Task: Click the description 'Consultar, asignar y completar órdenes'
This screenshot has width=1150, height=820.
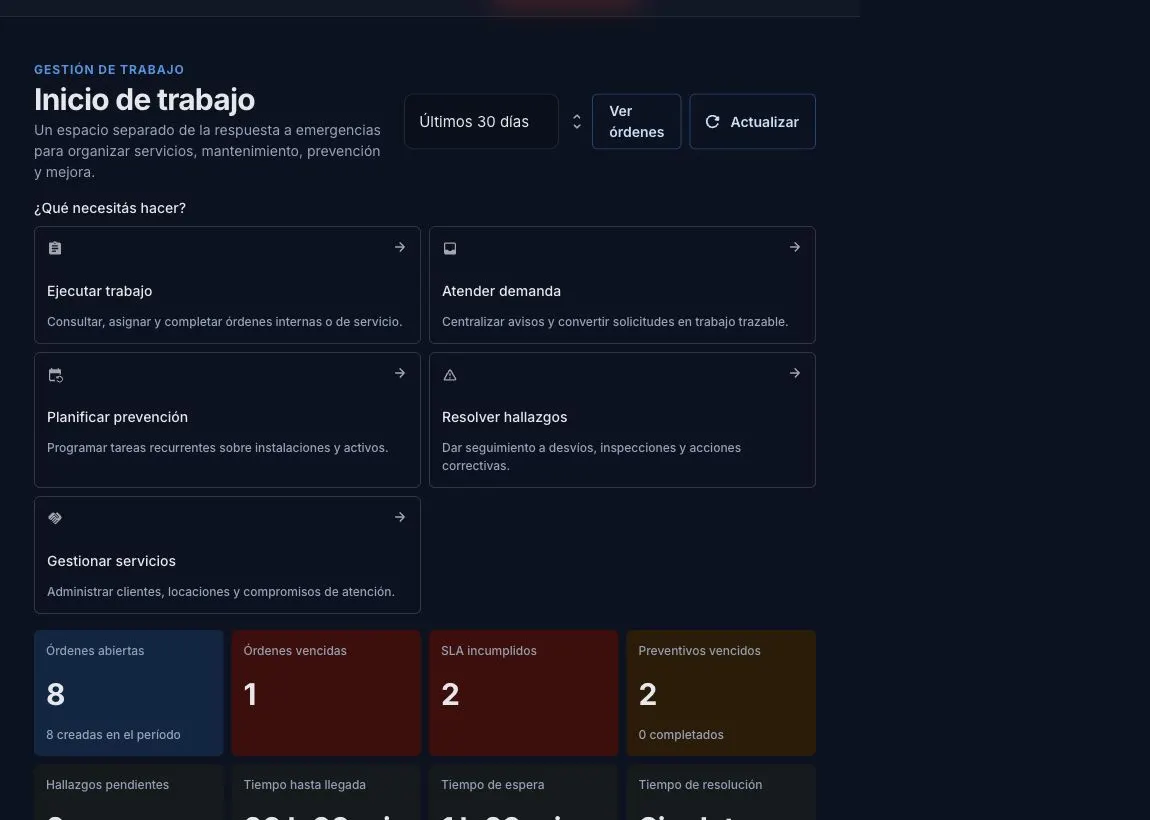Action: (x=224, y=322)
